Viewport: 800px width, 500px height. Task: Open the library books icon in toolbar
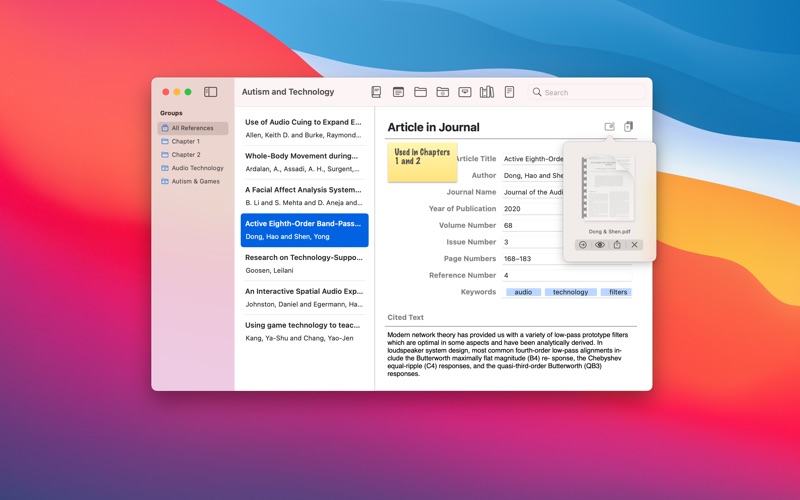[x=487, y=92]
